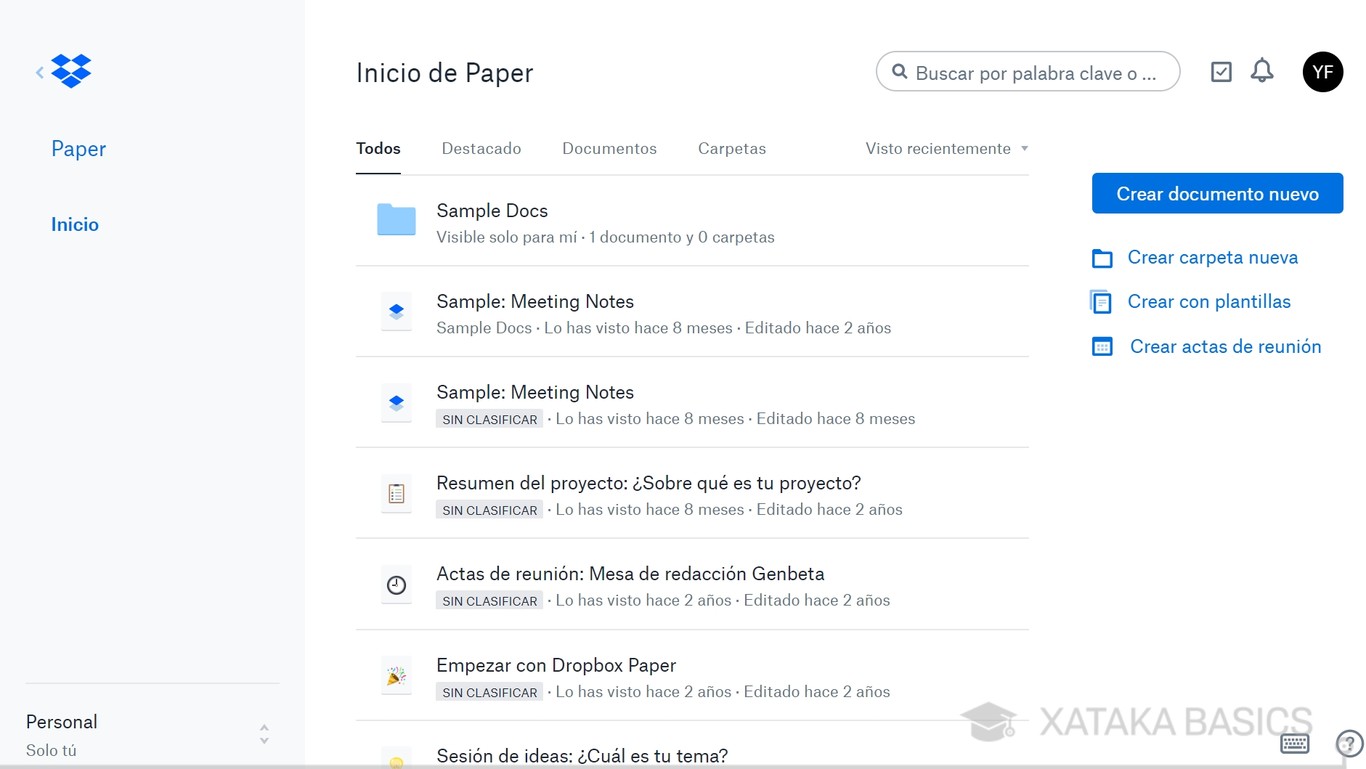Open the tasks checklist icon in header
This screenshot has width=1366, height=769.
coord(1221,71)
